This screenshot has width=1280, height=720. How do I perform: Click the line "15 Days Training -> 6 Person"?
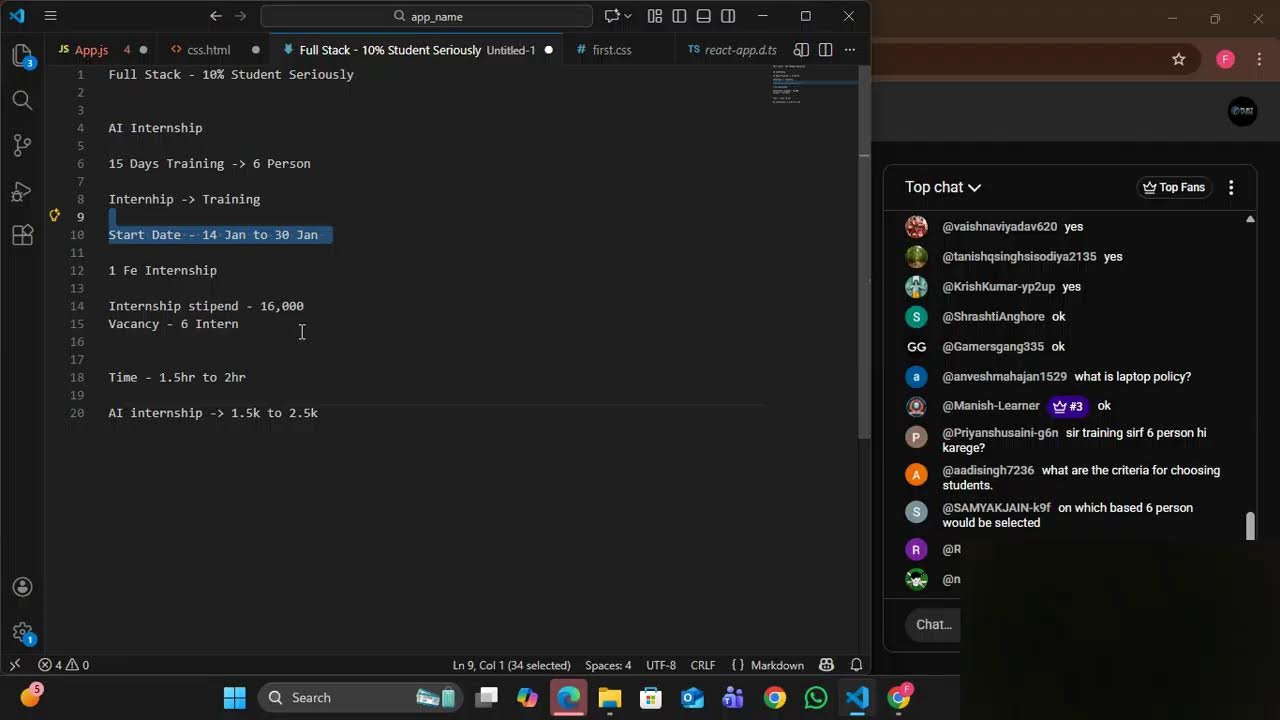point(210,163)
